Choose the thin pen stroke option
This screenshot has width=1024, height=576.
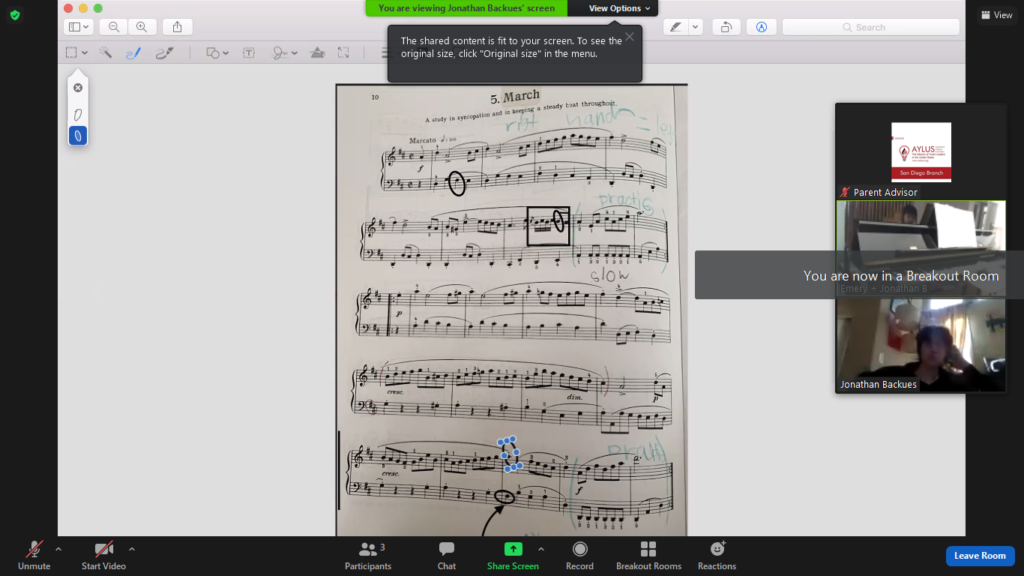[x=78, y=115]
